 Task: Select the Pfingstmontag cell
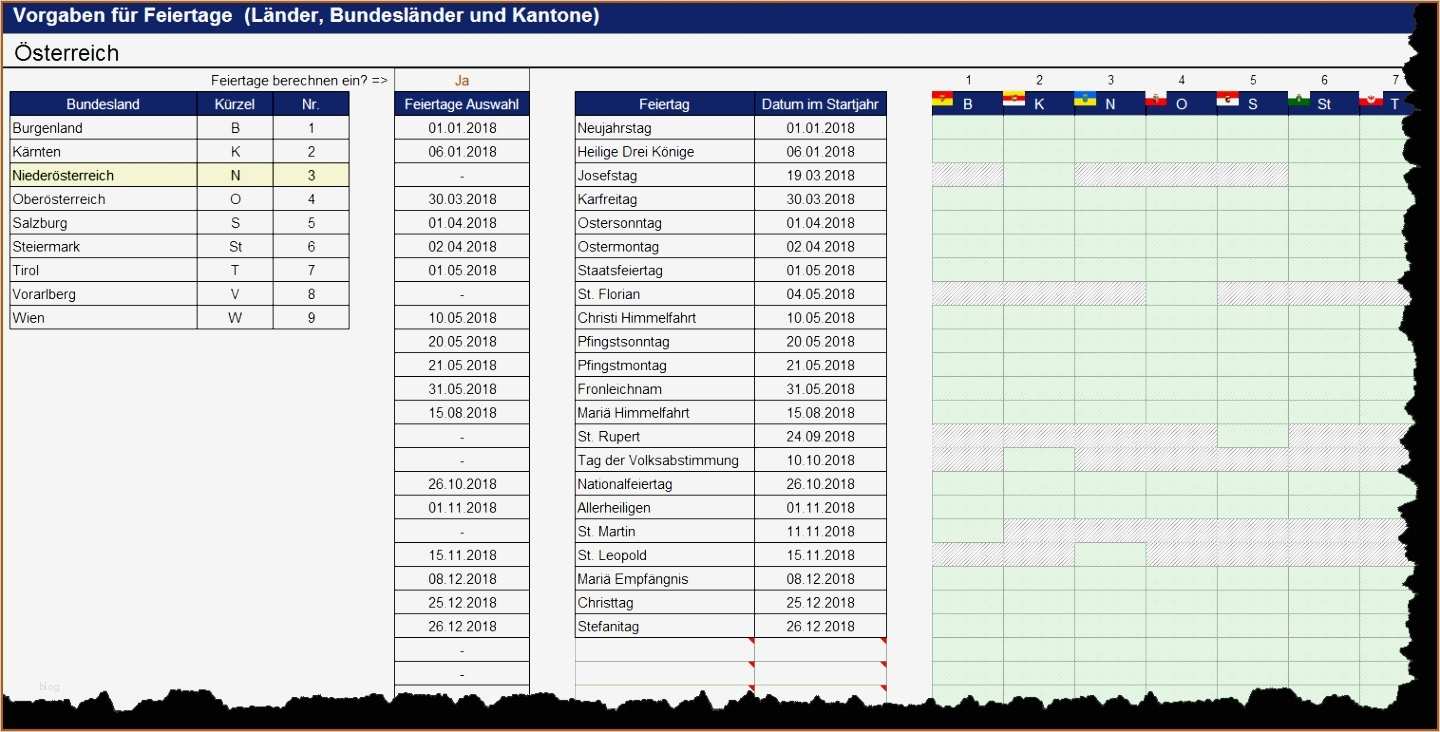(x=664, y=365)
